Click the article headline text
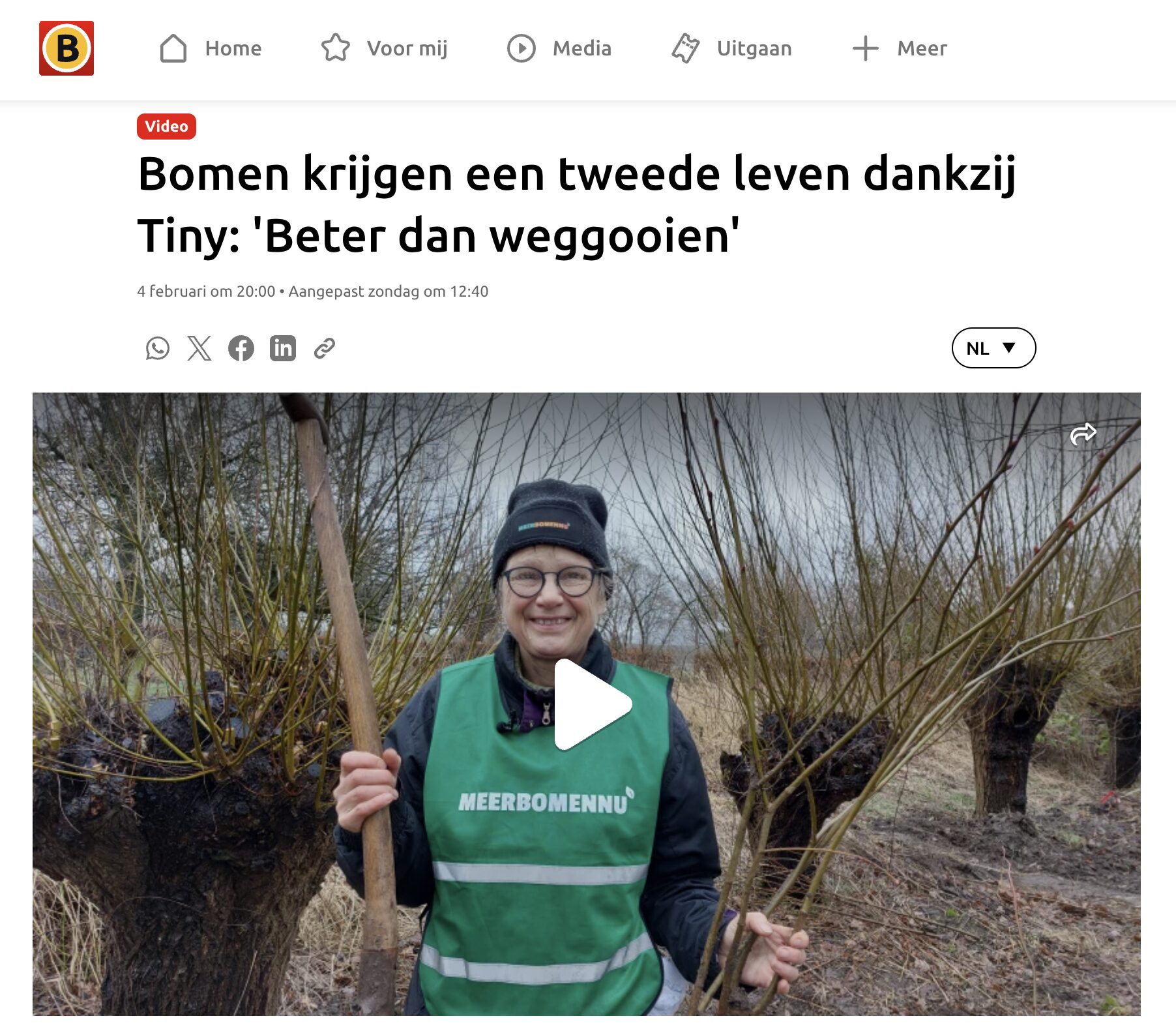This screenshot has height=1029, width=1176. (x=576, y=205)
